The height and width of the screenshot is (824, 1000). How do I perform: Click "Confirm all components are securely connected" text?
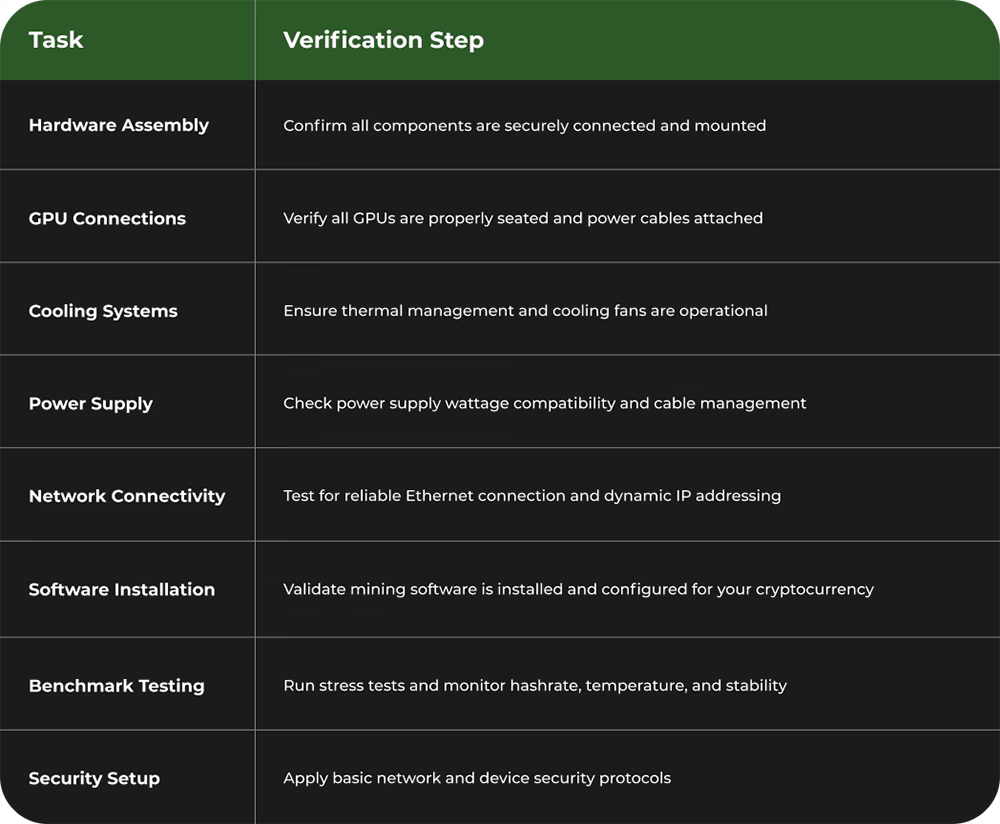click(x=469, y=126)
